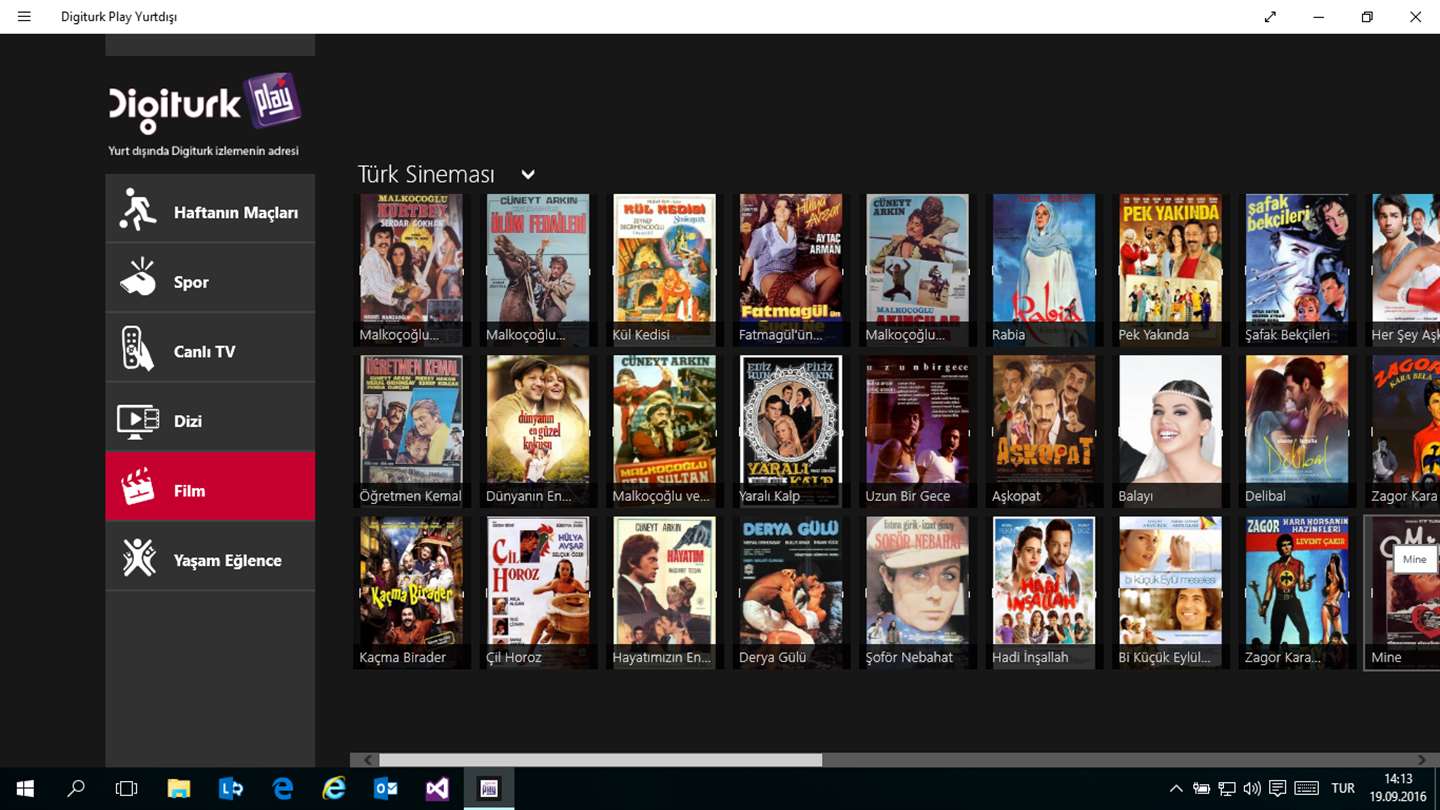Click the left arrow of the horizontal scrollbar
The height and width of the screenshot is (810, 1440).
click(x=368, y=760)
